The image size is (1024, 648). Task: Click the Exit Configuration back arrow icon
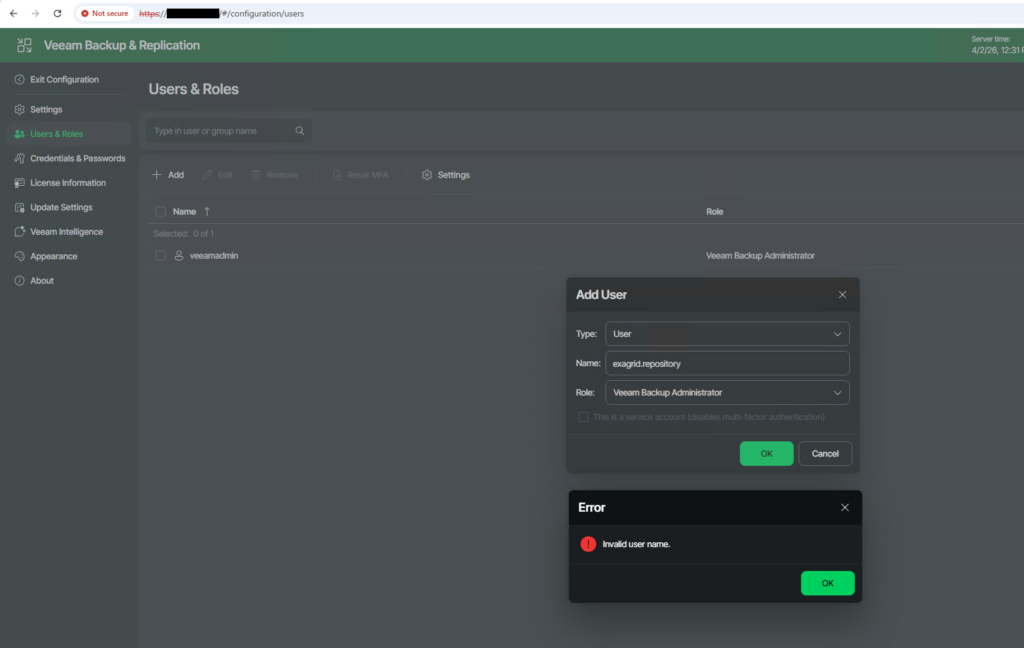[x=20, y=80]
